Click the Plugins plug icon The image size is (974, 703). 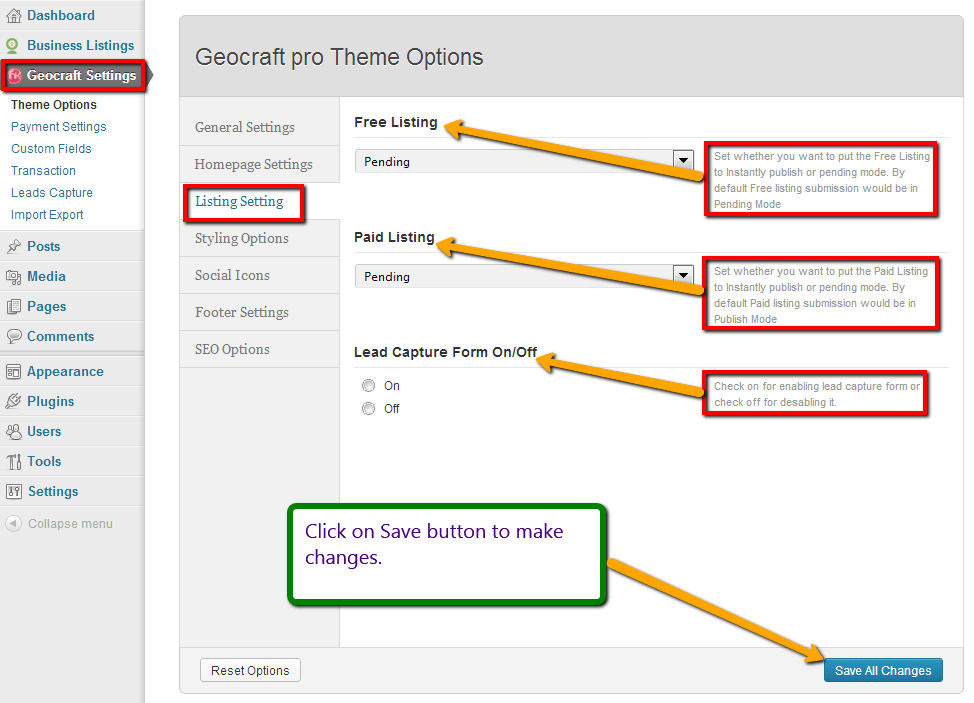(14, 402)
